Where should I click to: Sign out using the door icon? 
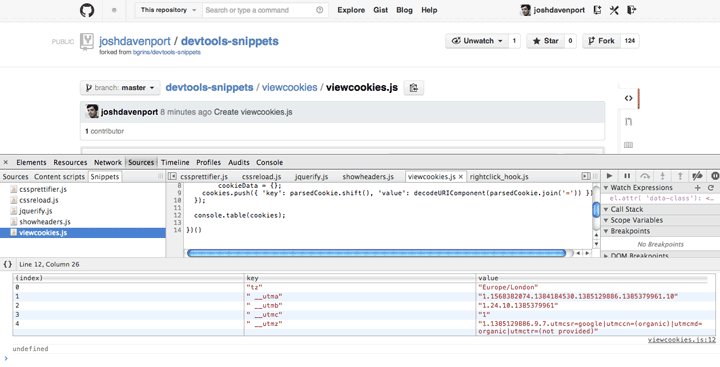[631, 10]
